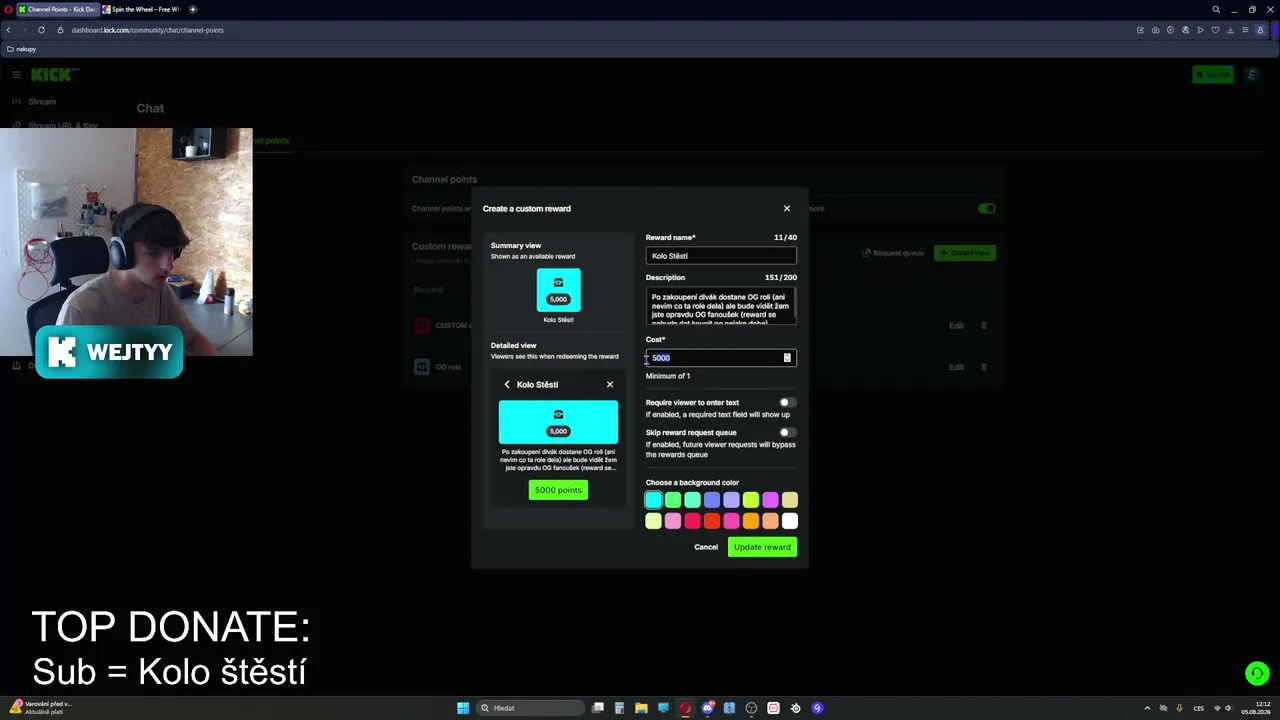
Task: Open the Windows Start menu
Action: coord(463,708)
